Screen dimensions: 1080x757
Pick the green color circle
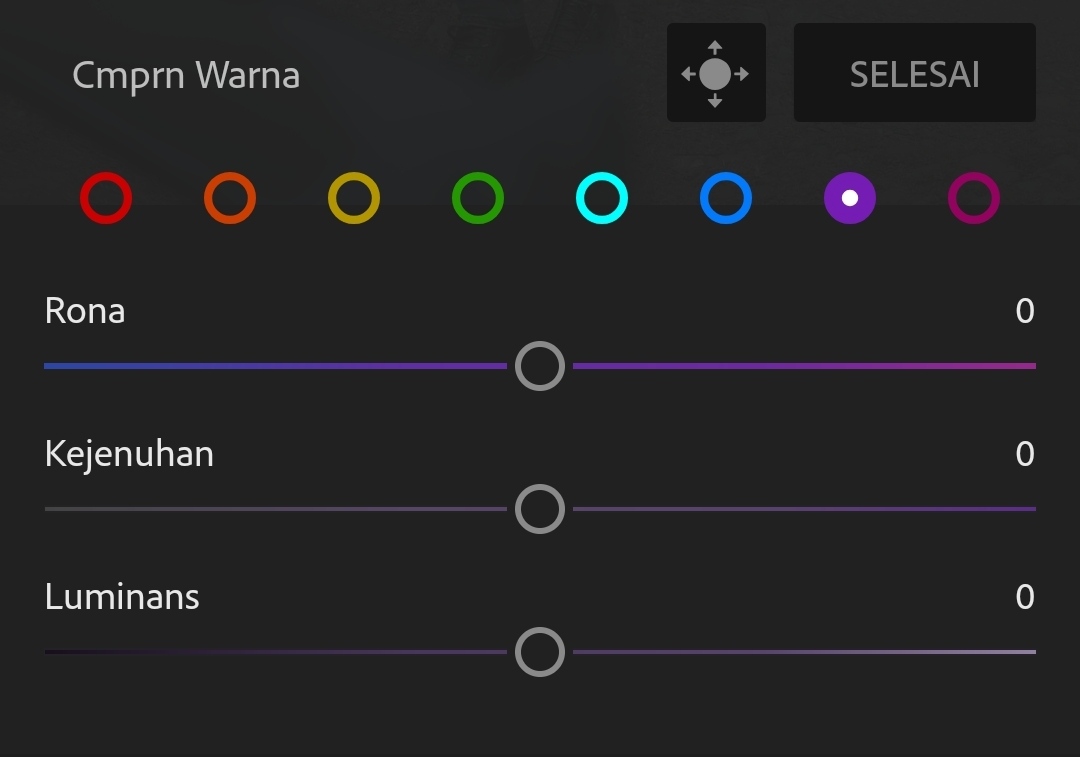[478, 198]
